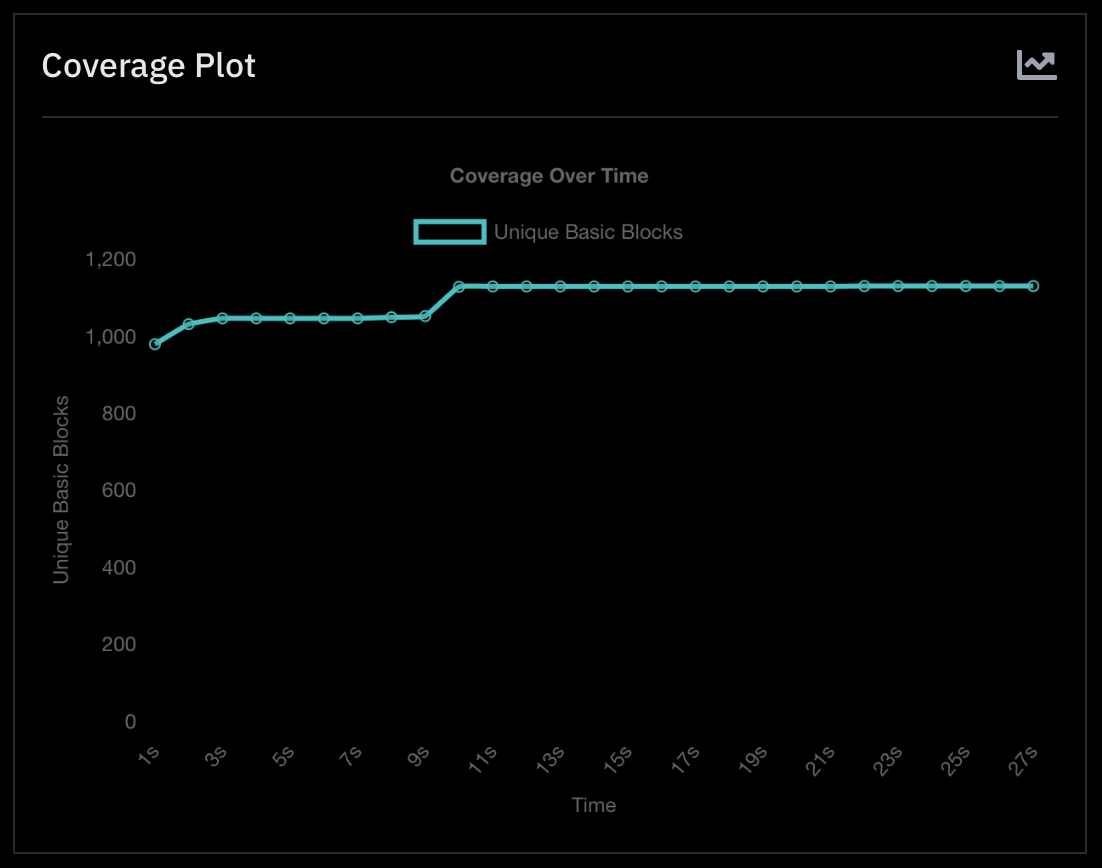Select the data point at 3s
1102x868 pixels.
pyautogui.click(x=222, y=318)
